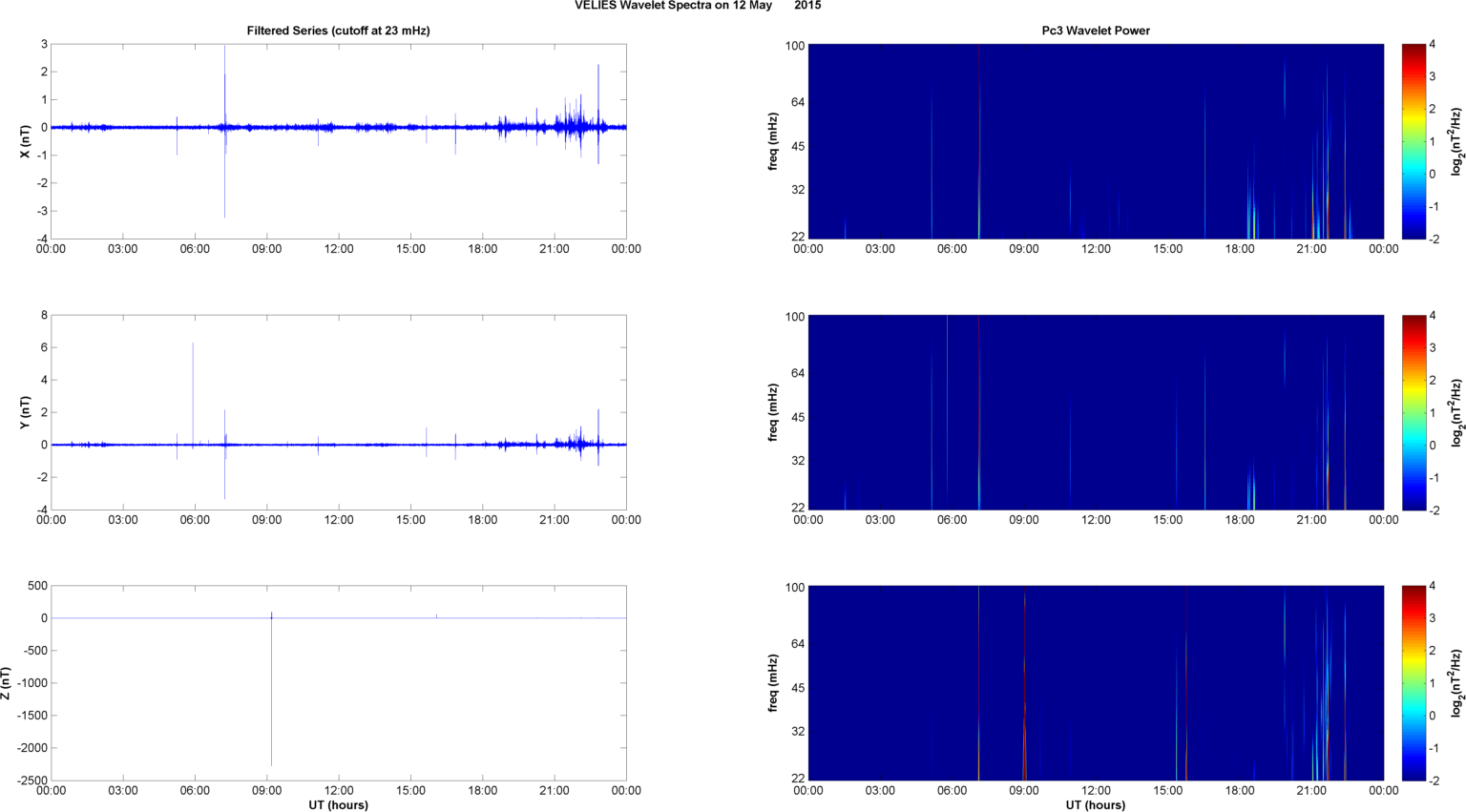This screenshot has width=1466, height=812.
Task: Click 'log2(nT²/Hz)' label of bottom colorbar
Action: (x=1457, y=683)
